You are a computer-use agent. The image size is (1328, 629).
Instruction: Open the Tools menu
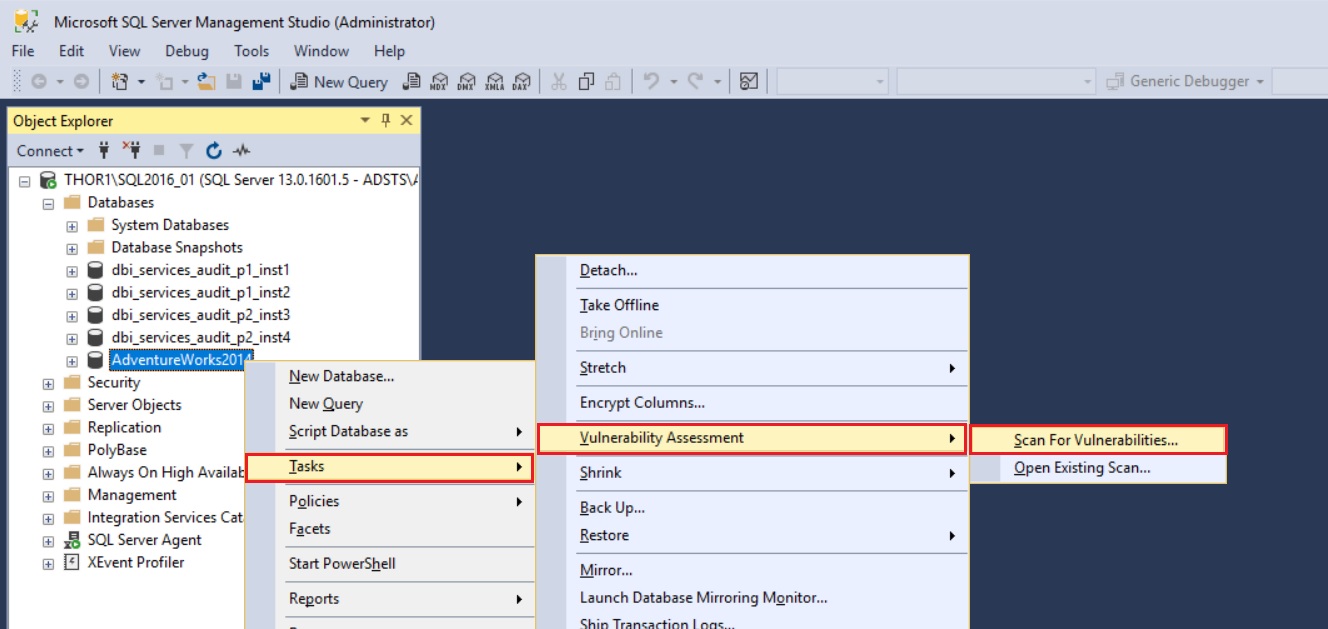(252, 51)
